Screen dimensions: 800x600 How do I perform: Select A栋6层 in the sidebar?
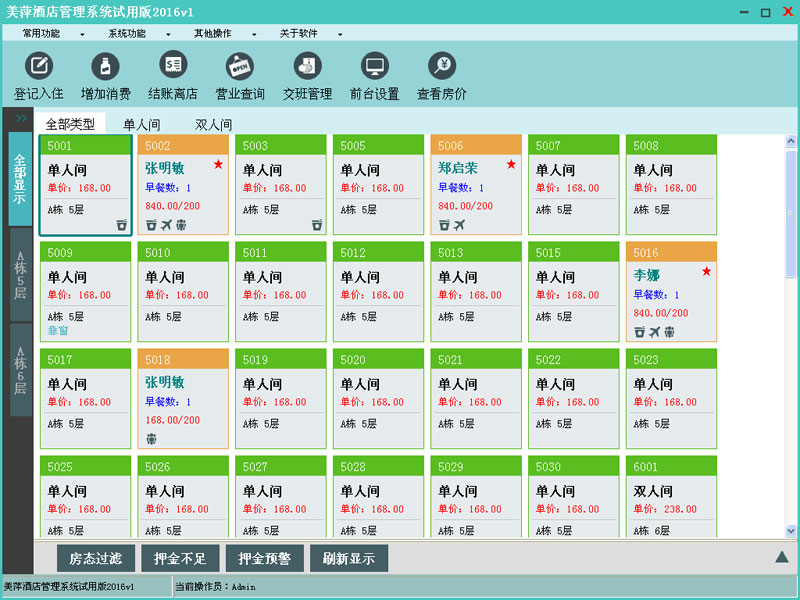(x=20, y=370)
